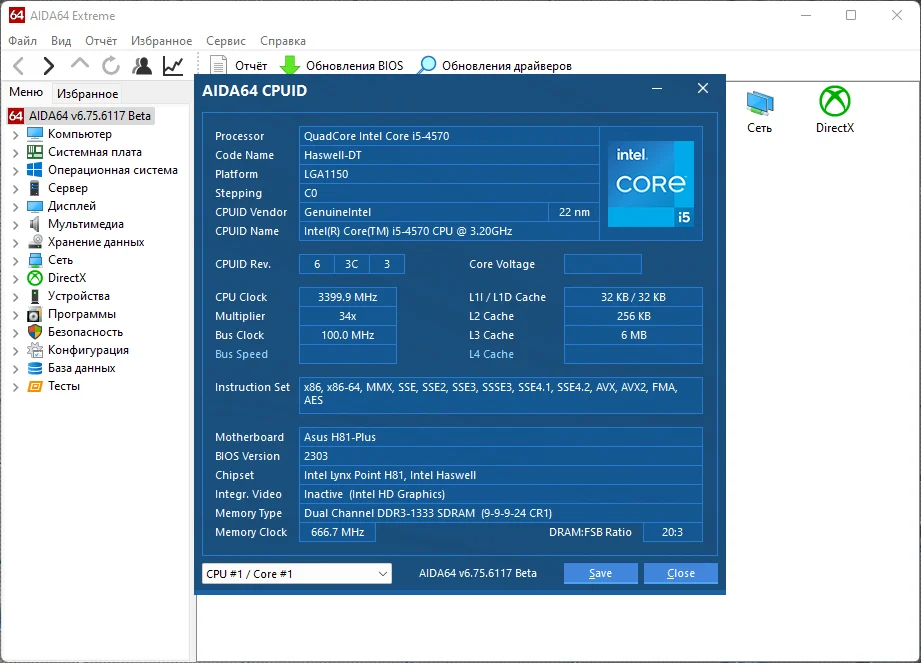Click DRAM:FSB Ratio value 20:3

click(673, 532)
